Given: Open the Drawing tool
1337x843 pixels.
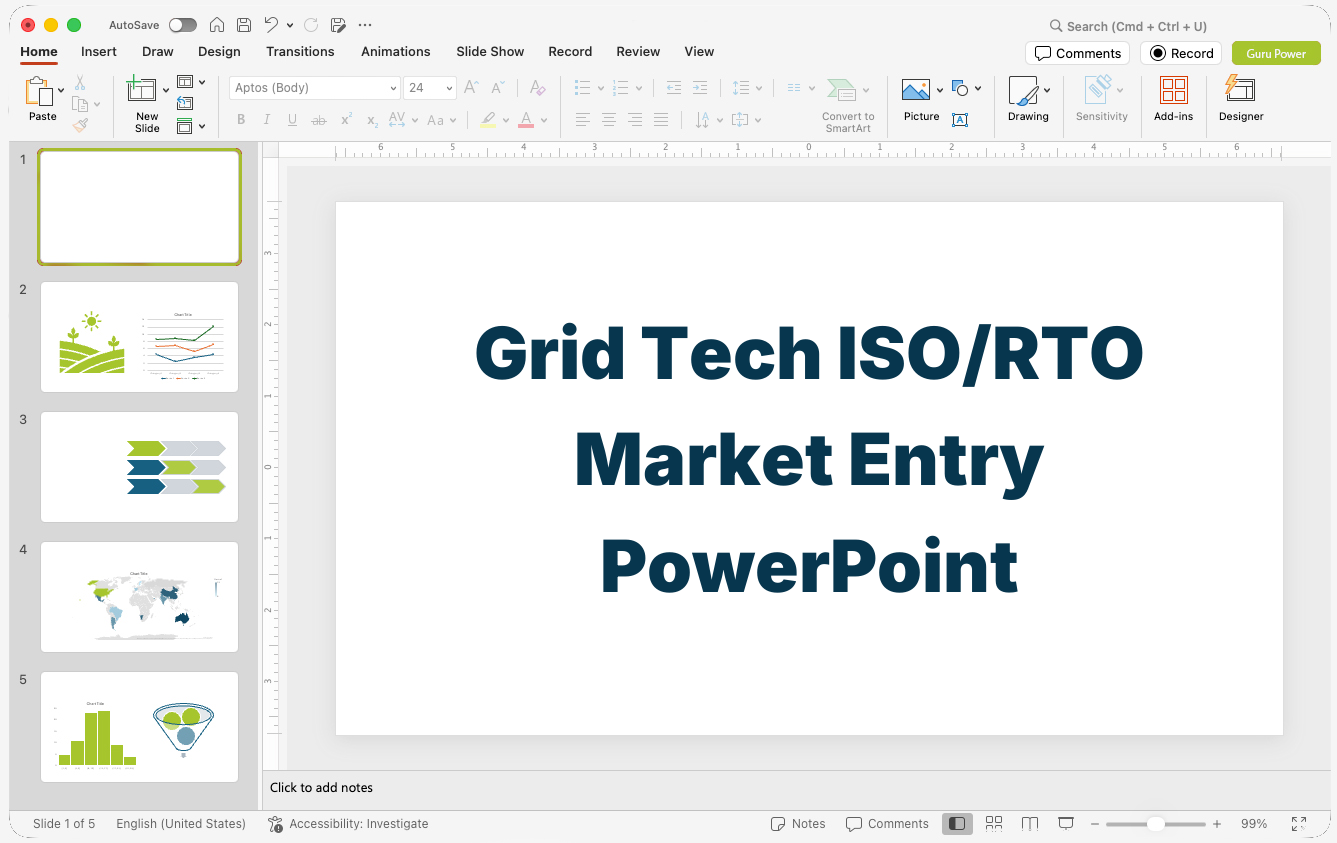Looking at the screenshot, I should [x=1024, y=90].
